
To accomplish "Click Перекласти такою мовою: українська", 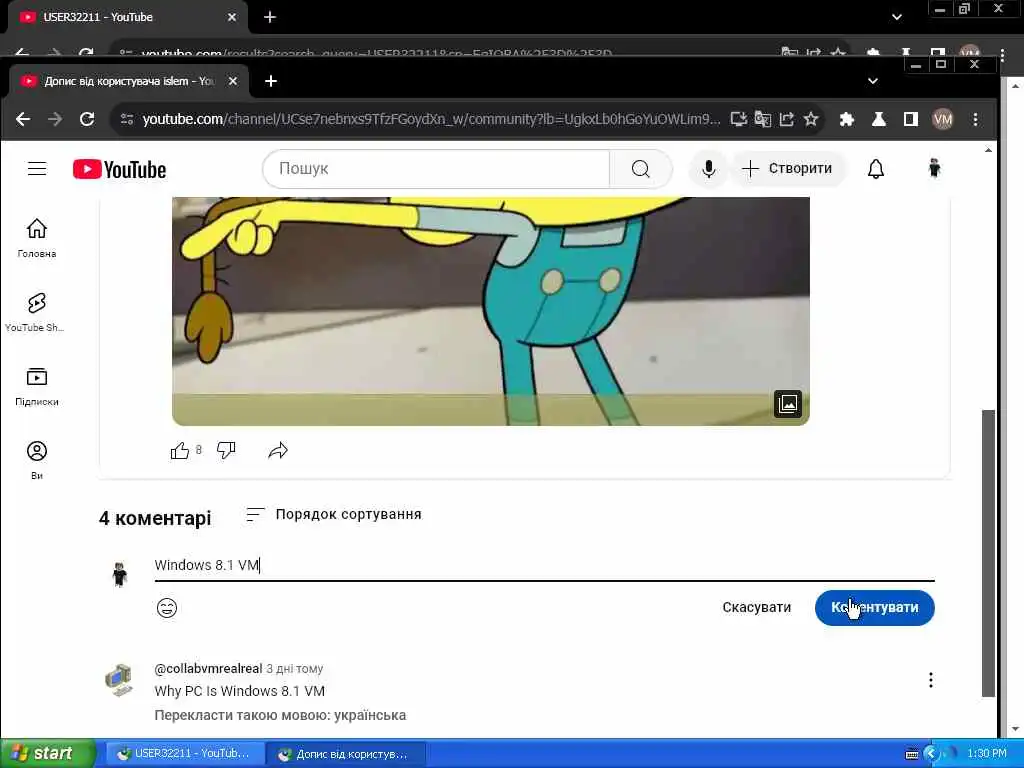I will pyautogui.click(x=280, y=715).
